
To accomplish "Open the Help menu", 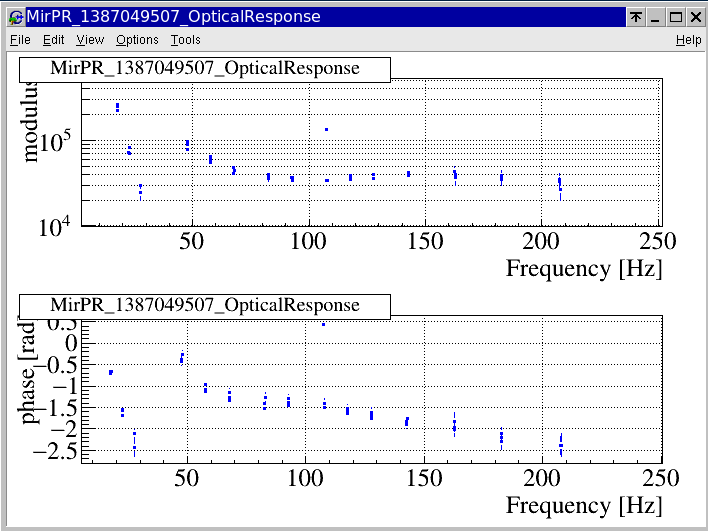I will click(688, 40).
